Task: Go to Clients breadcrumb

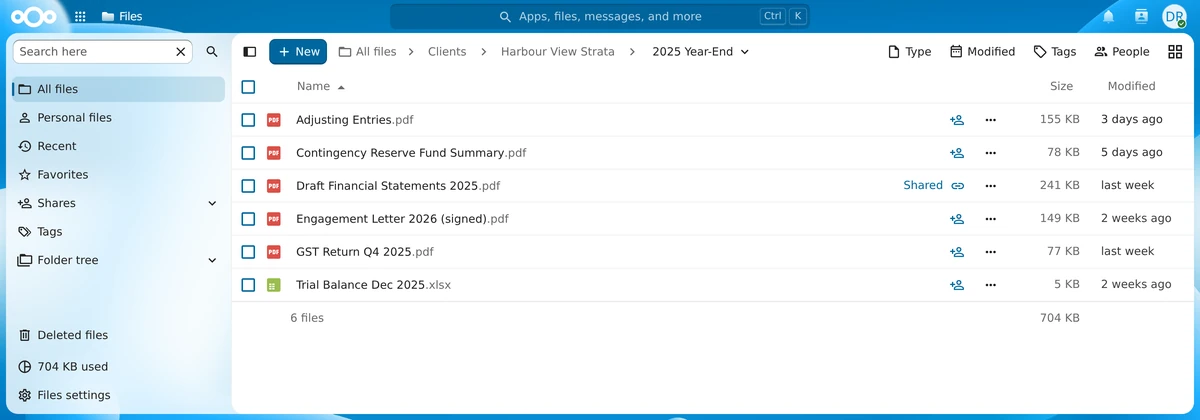Action: tap(447, 51)
